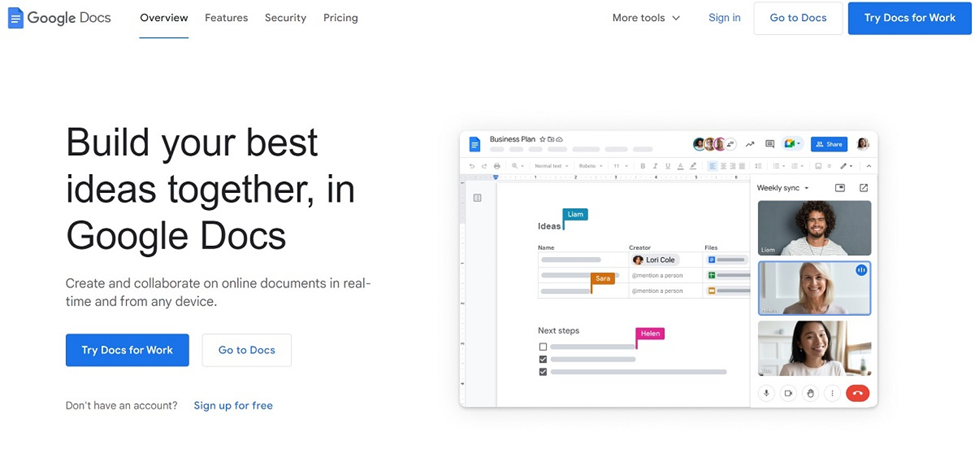The width and height of the screenshot is (975, 450).
Task: Turn off camera in the call panel
Action: 788,393
